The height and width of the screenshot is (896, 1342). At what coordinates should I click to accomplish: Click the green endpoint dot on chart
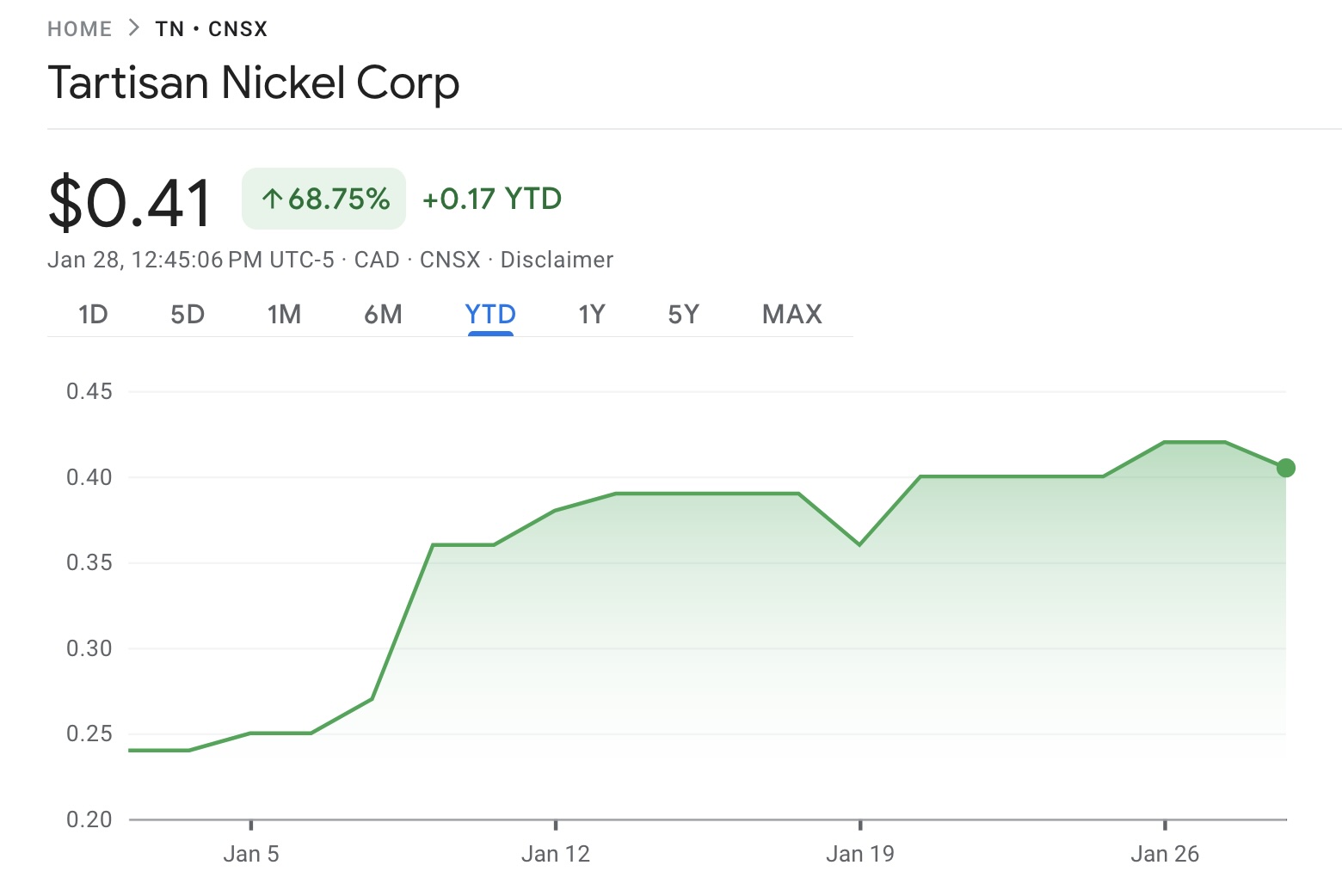point(1285,468)
